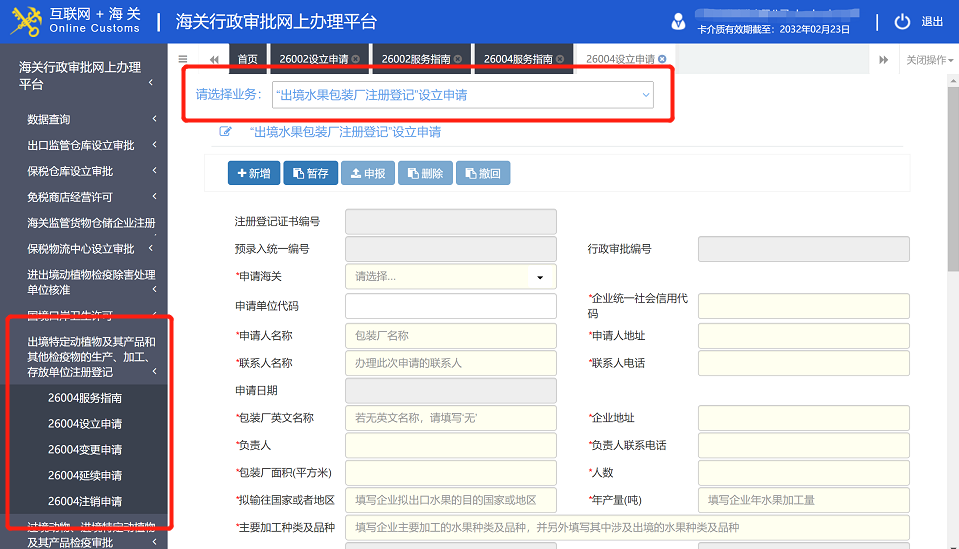Expand 进出境动植物检疫除害处理单位核准 menu
The height and width of the screenshot is (549, 959).
tap(84, 282)
